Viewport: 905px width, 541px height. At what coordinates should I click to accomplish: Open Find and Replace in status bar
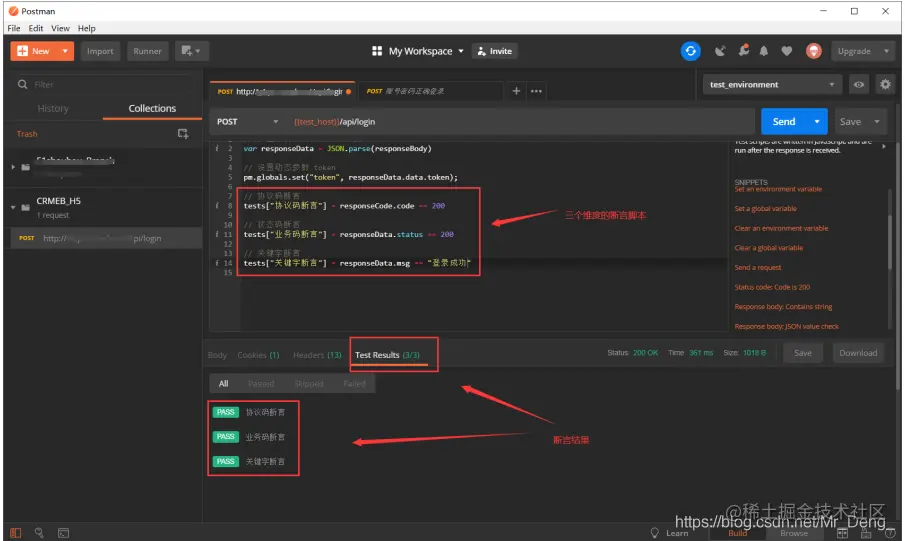point(39,533)
